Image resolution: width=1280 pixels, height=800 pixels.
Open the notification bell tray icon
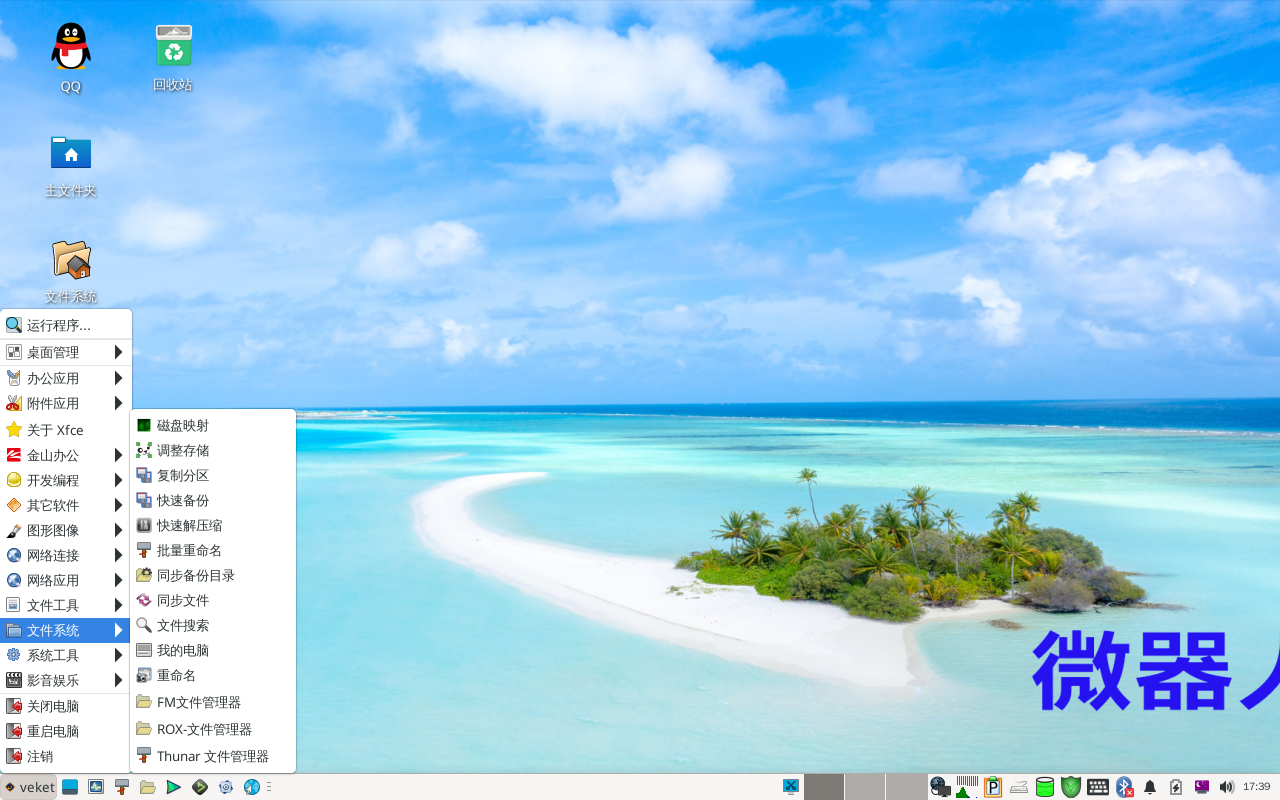click(x=1150, y=787)
